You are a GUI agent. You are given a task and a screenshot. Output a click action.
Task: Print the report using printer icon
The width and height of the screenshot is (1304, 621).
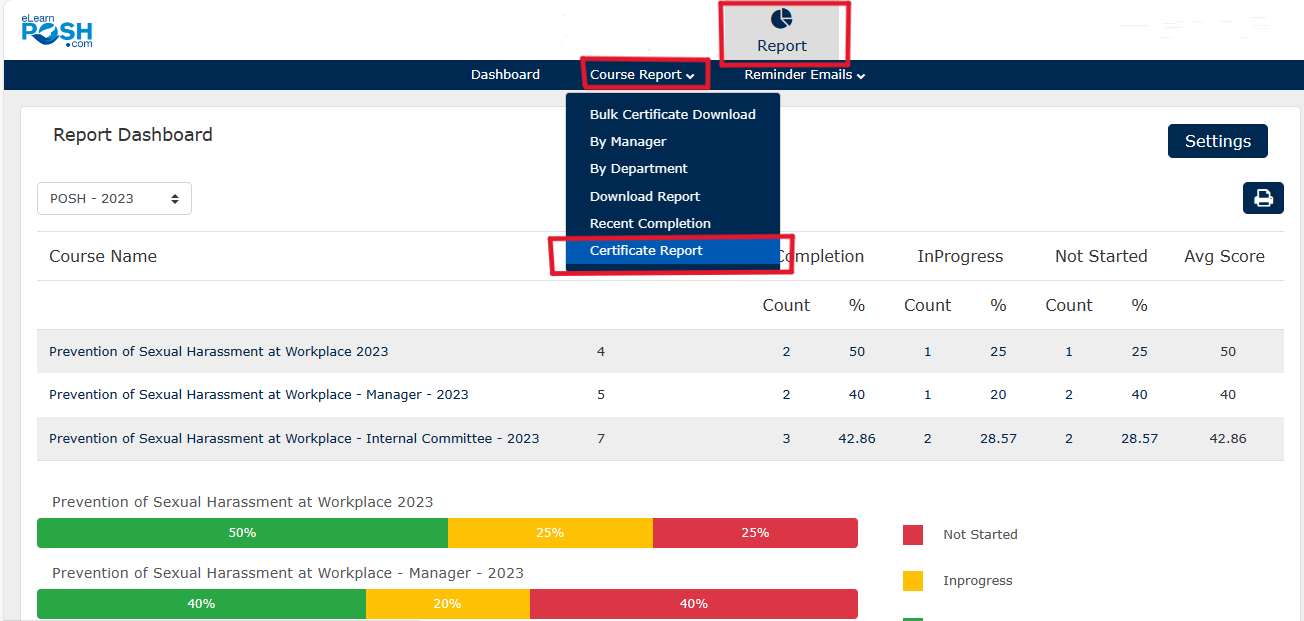point(1263,198)
